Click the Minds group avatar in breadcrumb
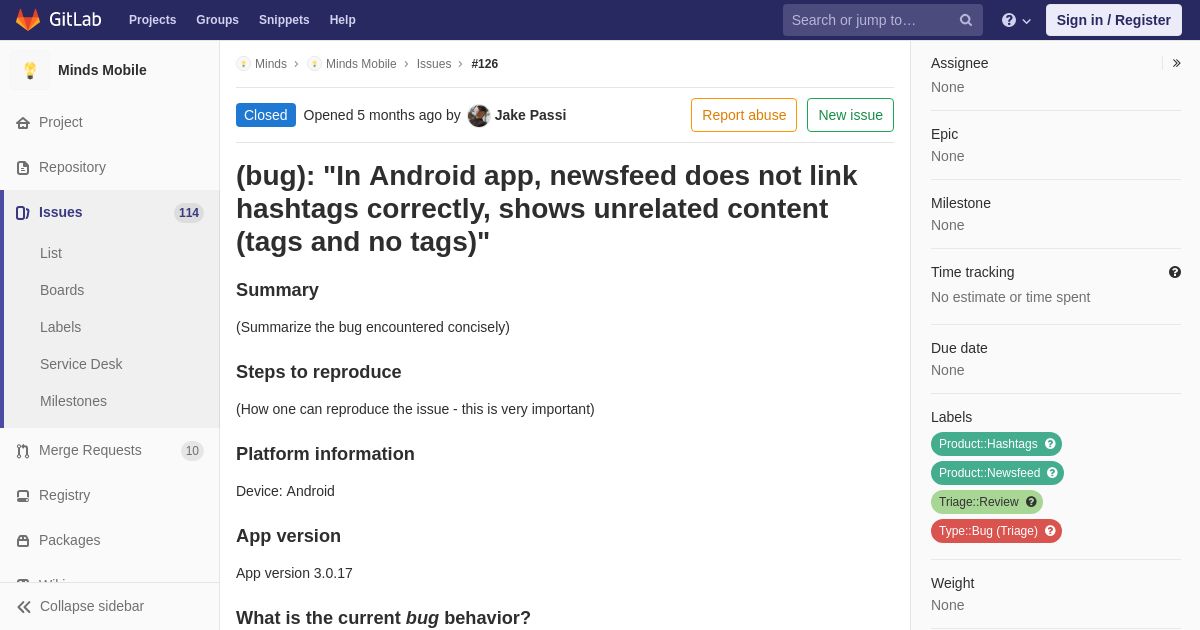The image size is (1200, 630). pos(243,64)
